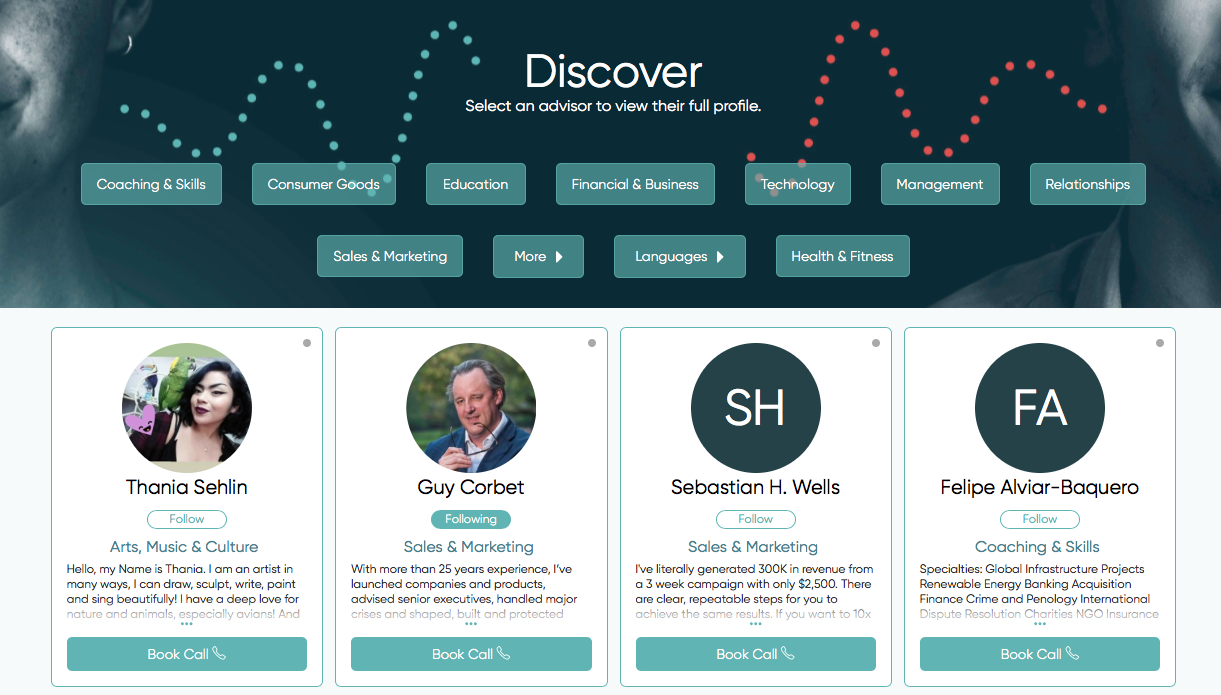Book a call with Guy Corbet

(x=471, y=654)
